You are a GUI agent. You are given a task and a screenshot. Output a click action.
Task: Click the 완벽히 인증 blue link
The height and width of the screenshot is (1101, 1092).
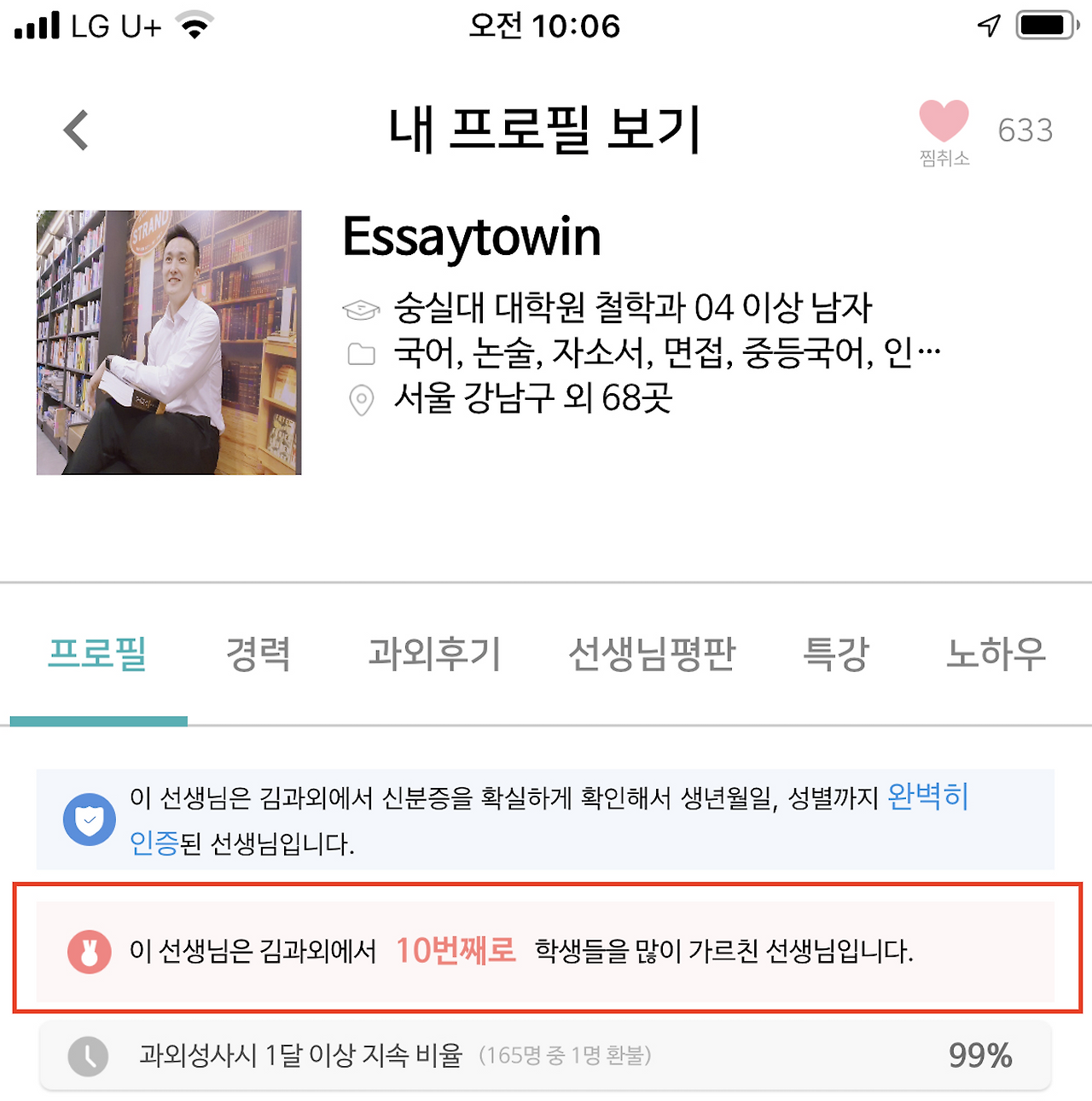pyautogui.click(x=928, y=797)
